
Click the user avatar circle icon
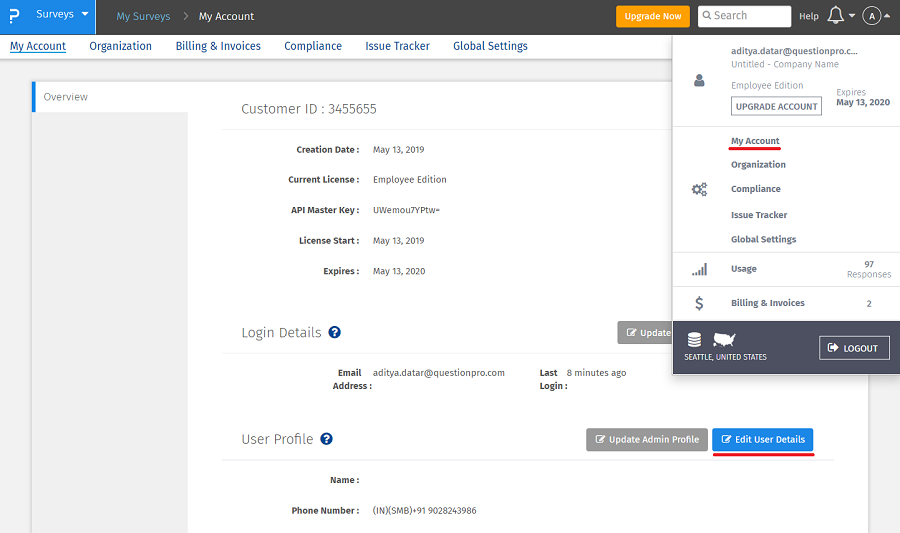(x=872, y=16)
